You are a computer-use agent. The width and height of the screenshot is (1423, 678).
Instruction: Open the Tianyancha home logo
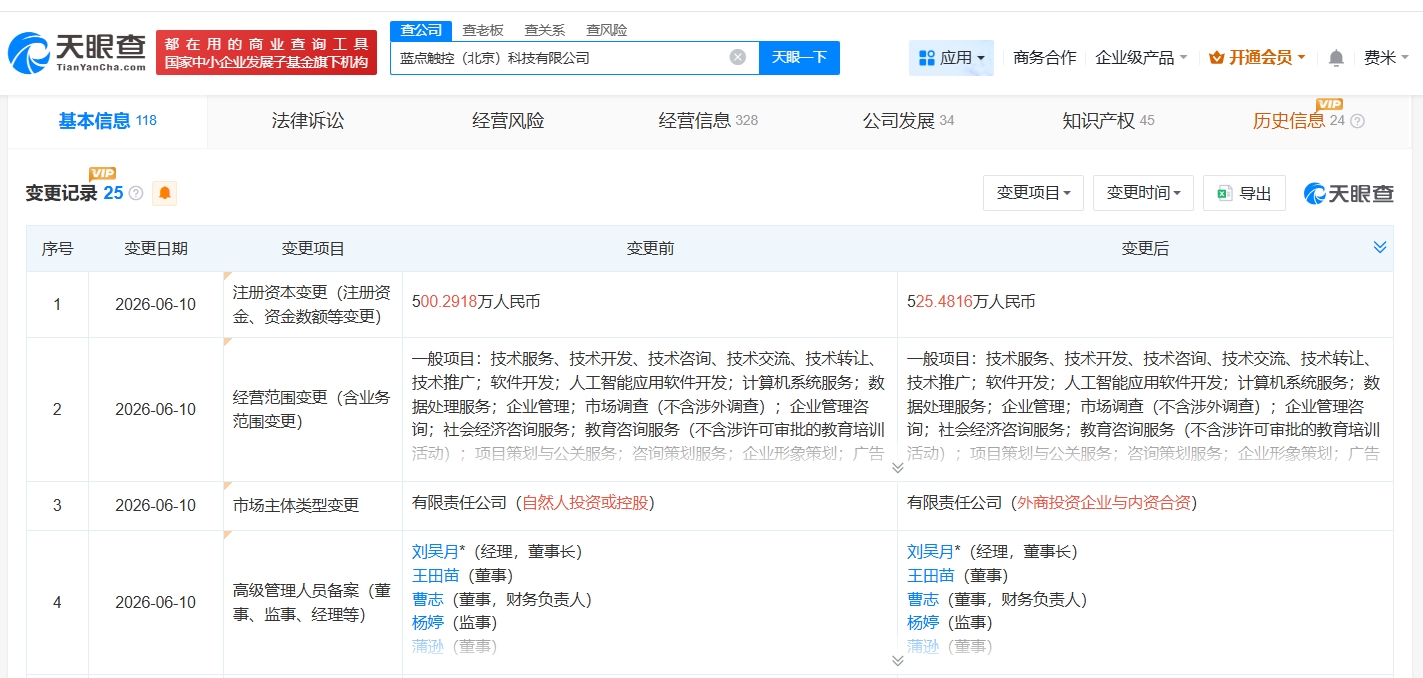(x=77, y=52)
